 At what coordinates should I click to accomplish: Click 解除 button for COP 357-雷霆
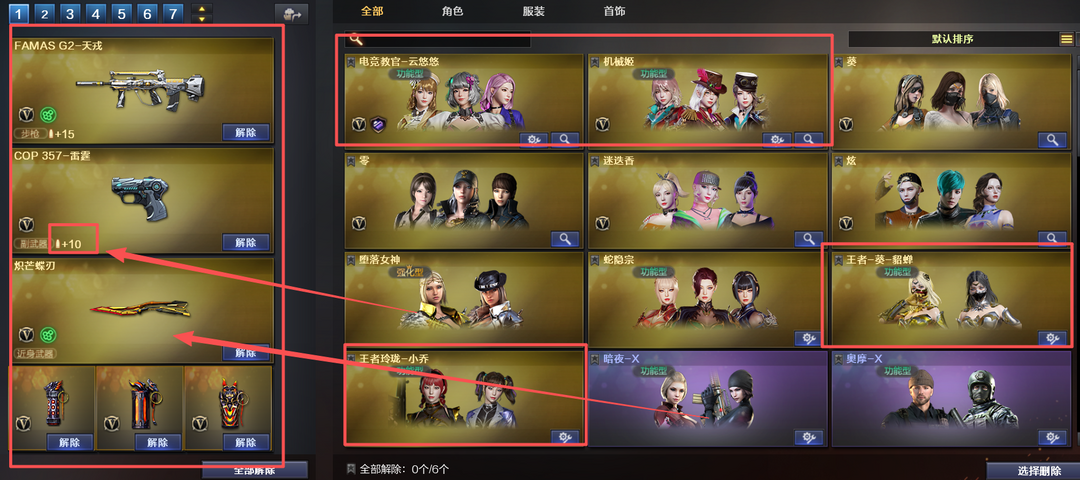click(246, 242)
